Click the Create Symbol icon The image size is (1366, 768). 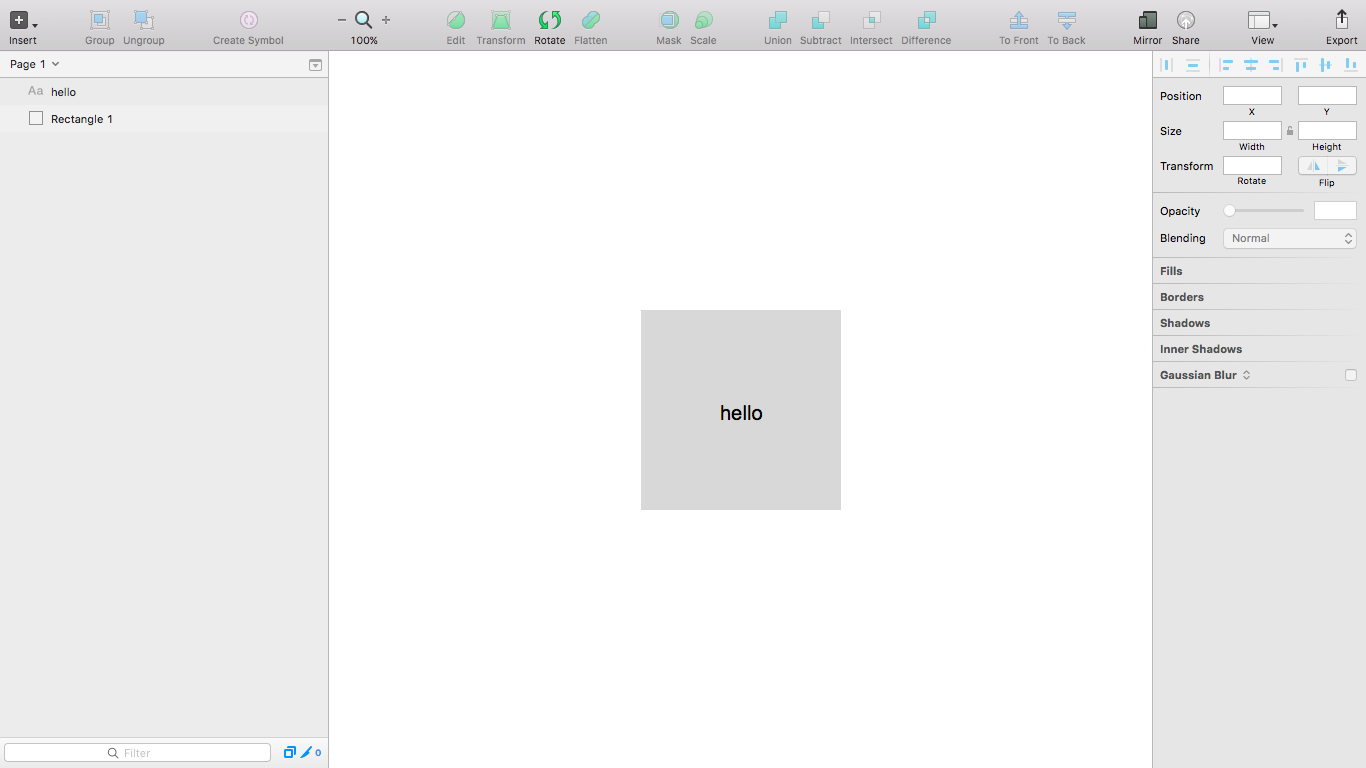249,20
